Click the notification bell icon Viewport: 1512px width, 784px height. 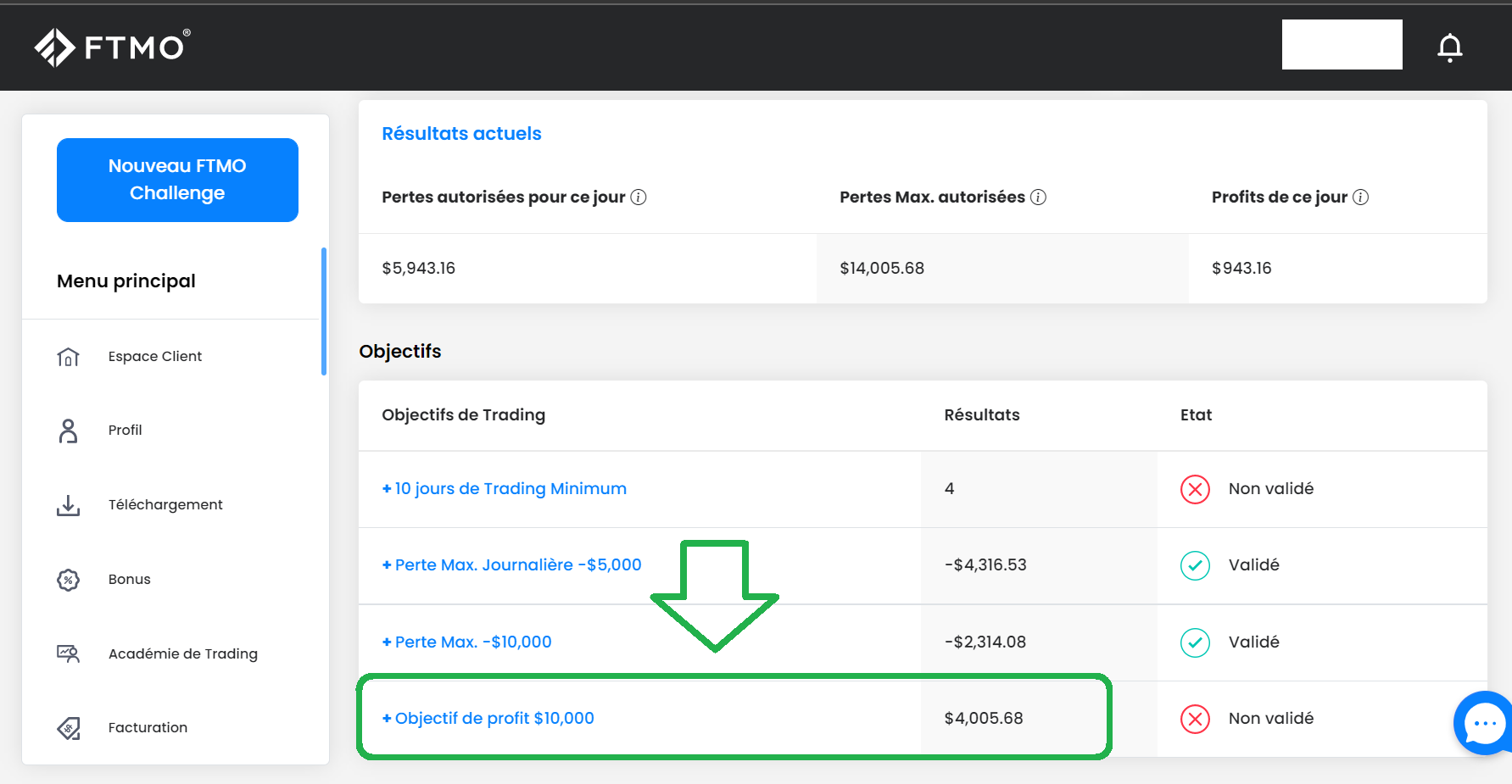[x=1450, y=47]
